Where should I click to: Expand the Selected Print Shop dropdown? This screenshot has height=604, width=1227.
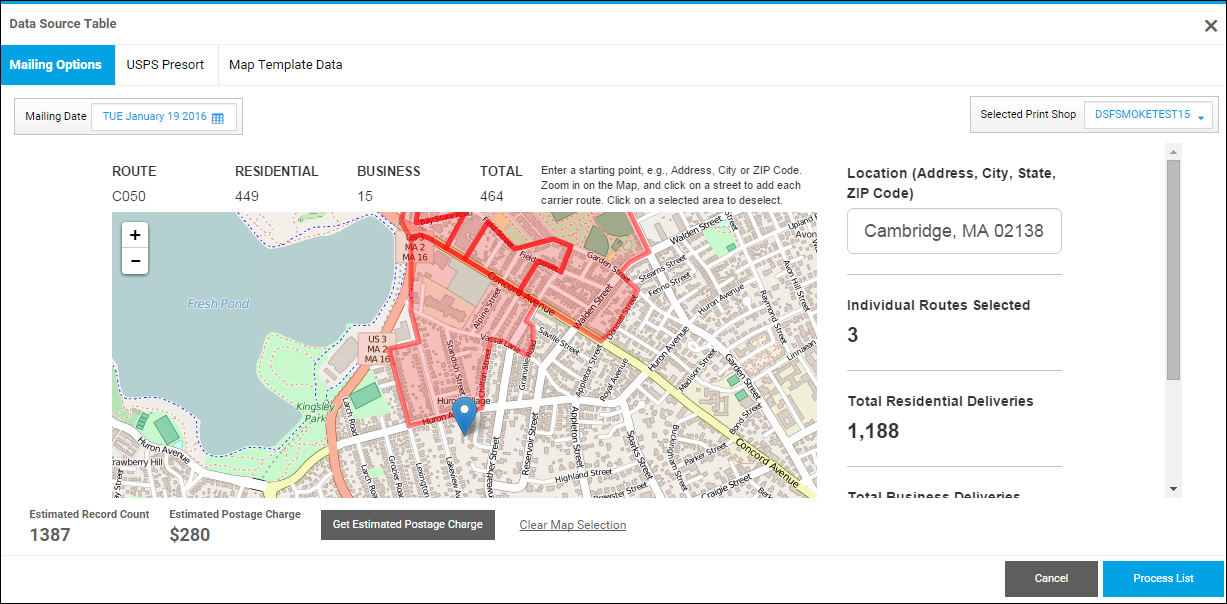coord(1201,116)
